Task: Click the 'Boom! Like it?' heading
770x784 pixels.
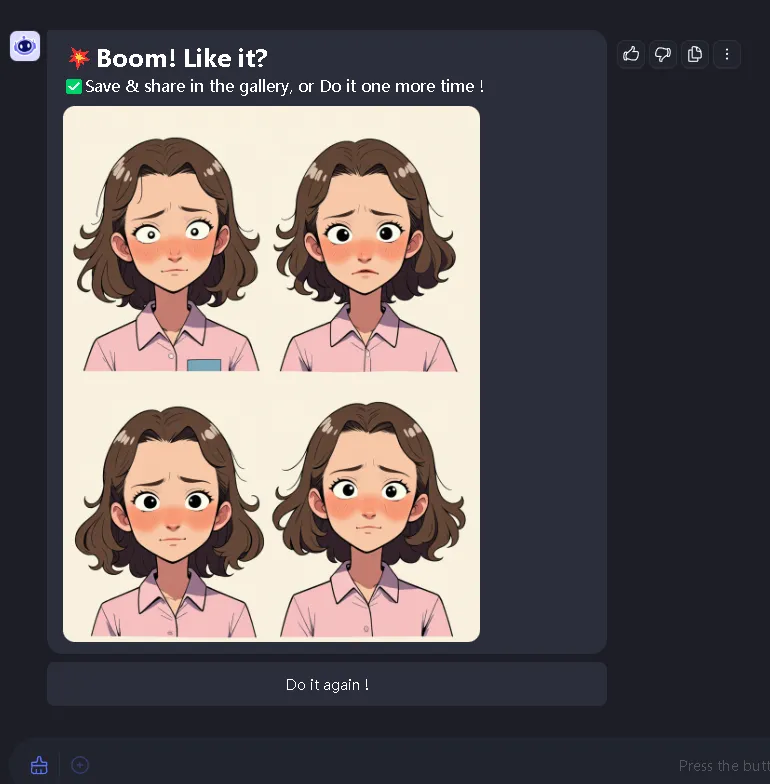Action: [182, 58]
